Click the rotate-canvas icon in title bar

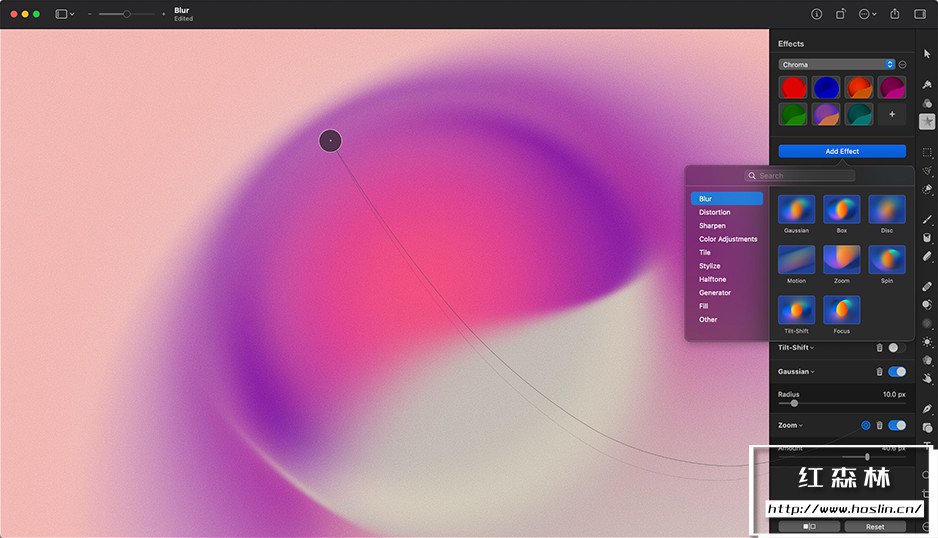pos(840,14)
